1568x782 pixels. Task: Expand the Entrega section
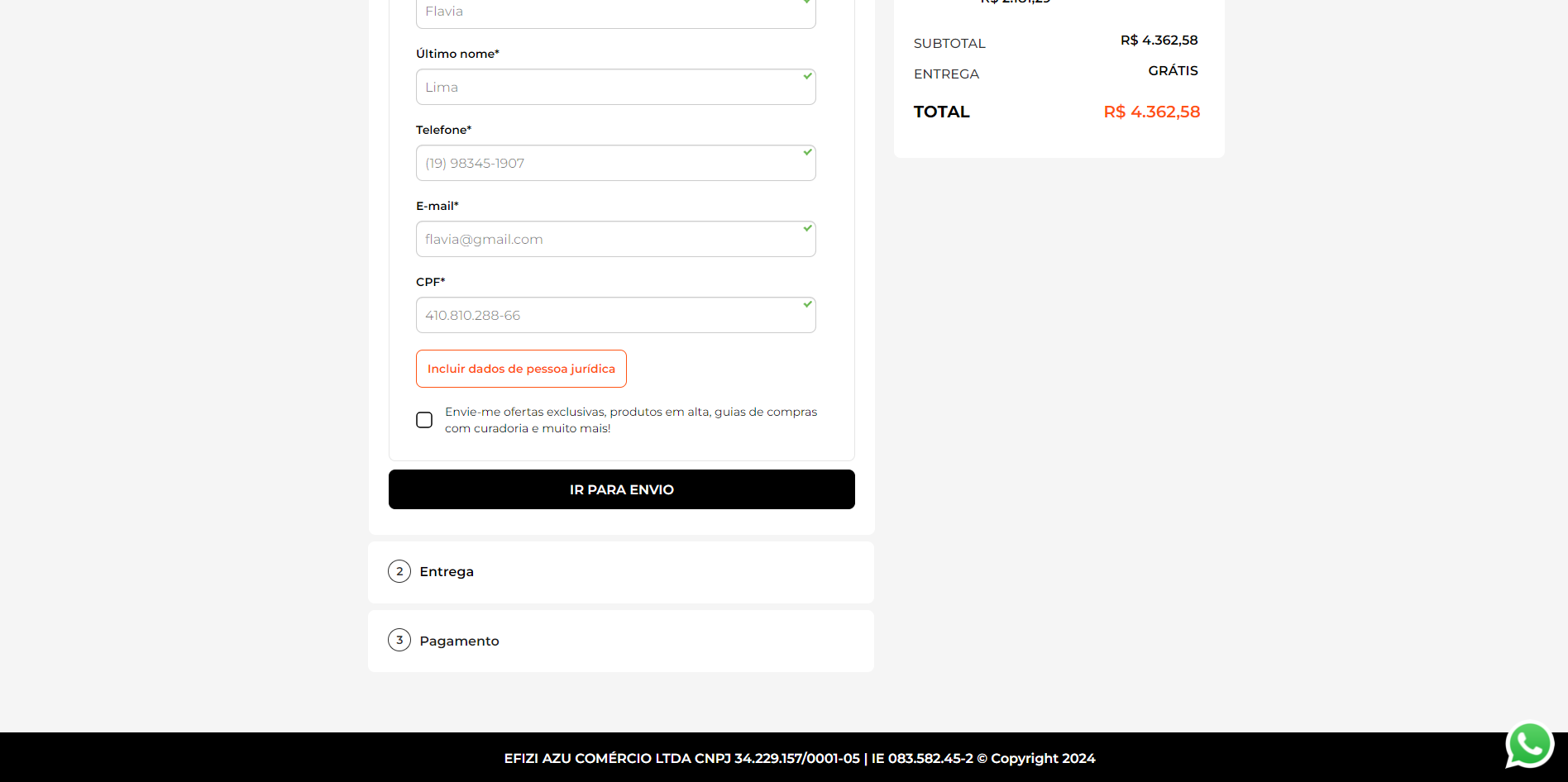tap(447, 572)
